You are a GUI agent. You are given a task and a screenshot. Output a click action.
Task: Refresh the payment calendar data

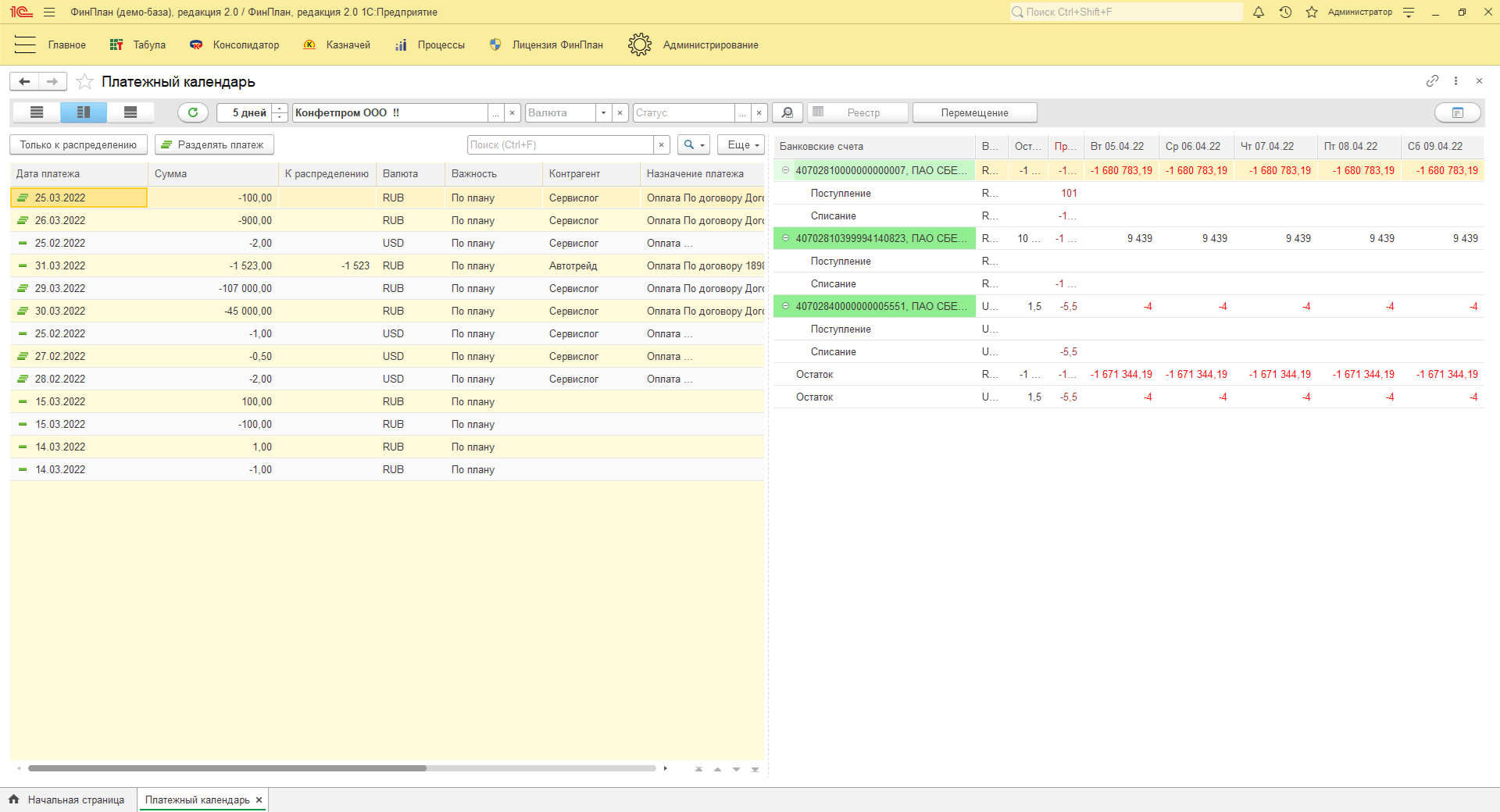[193, 112]
